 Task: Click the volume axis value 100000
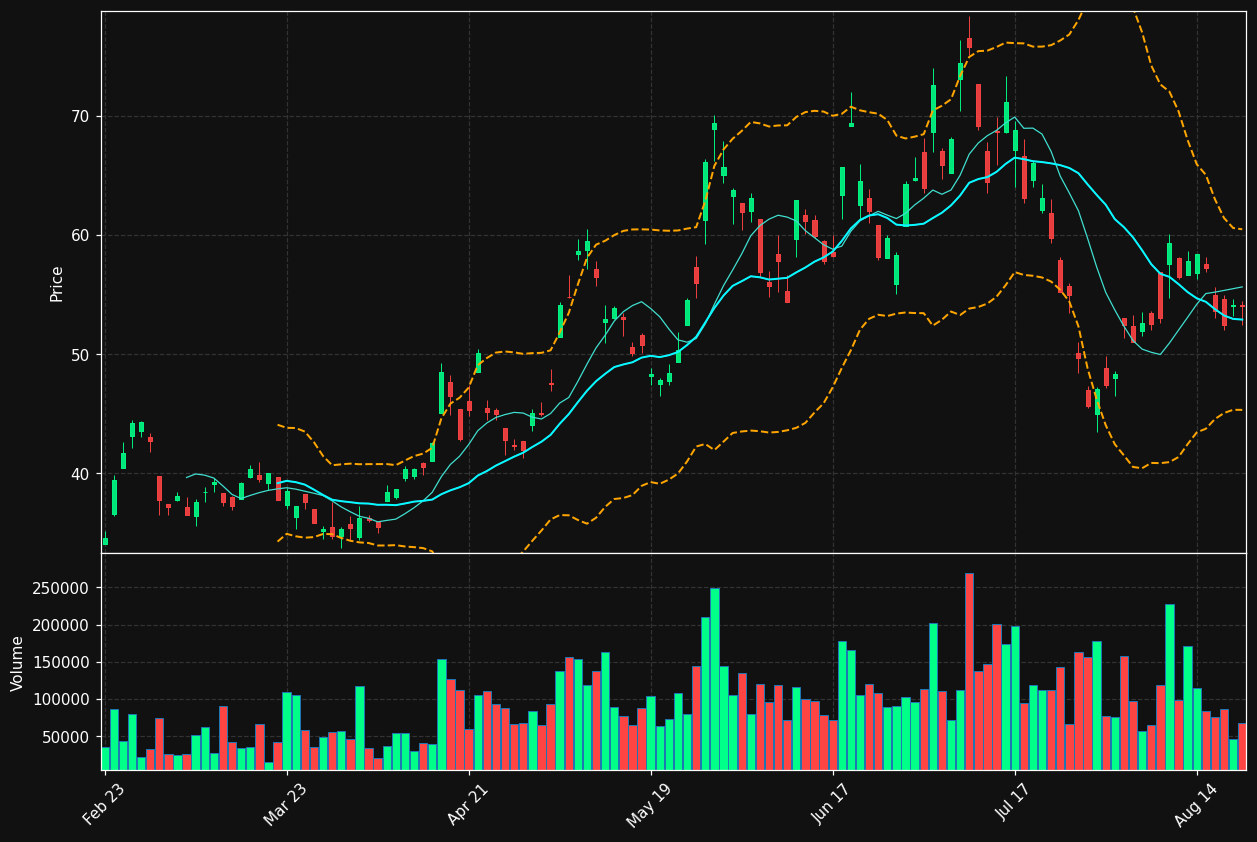point(61,700)
